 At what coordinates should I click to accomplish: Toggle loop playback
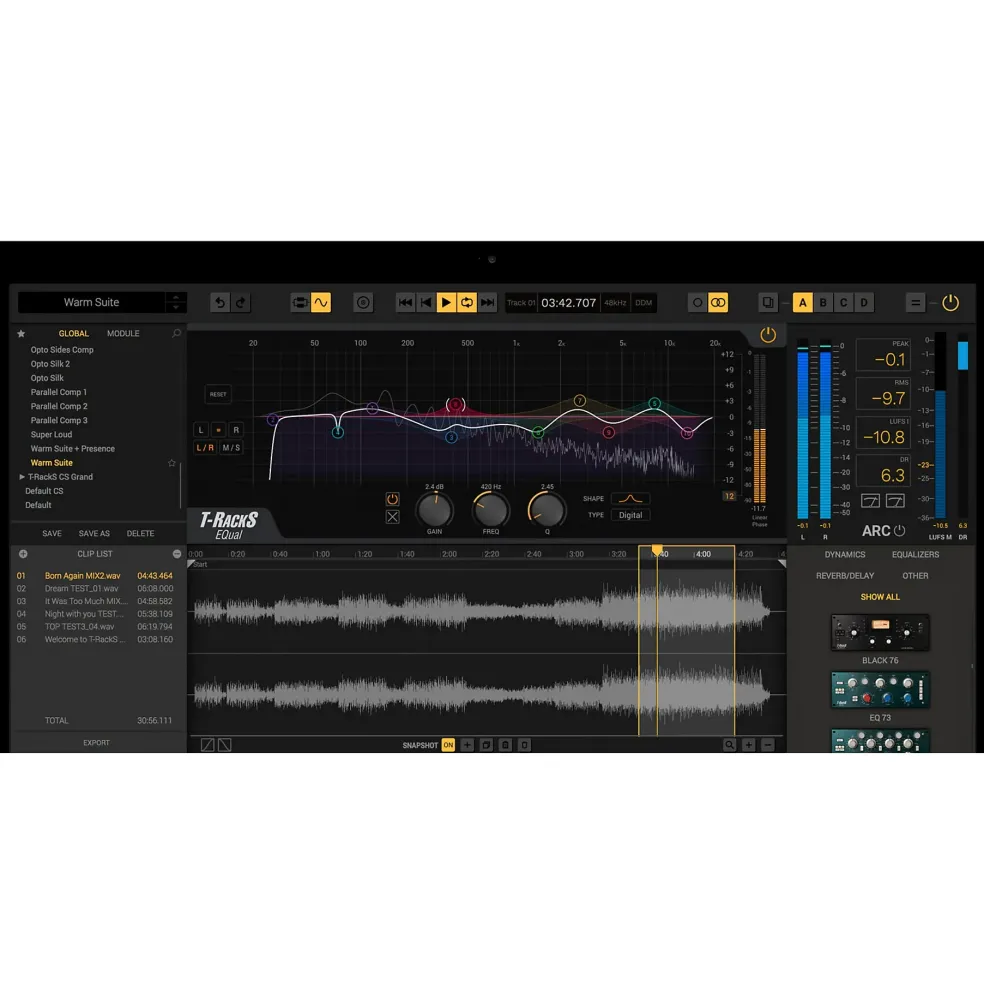pyautogui.click(x=467, y=303)
